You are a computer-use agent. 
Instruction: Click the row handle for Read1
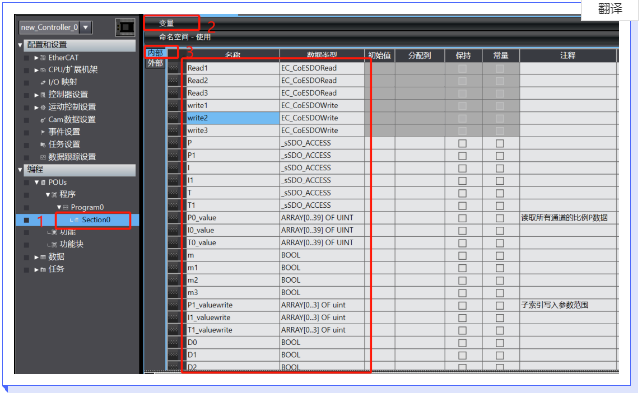[174, 68]
